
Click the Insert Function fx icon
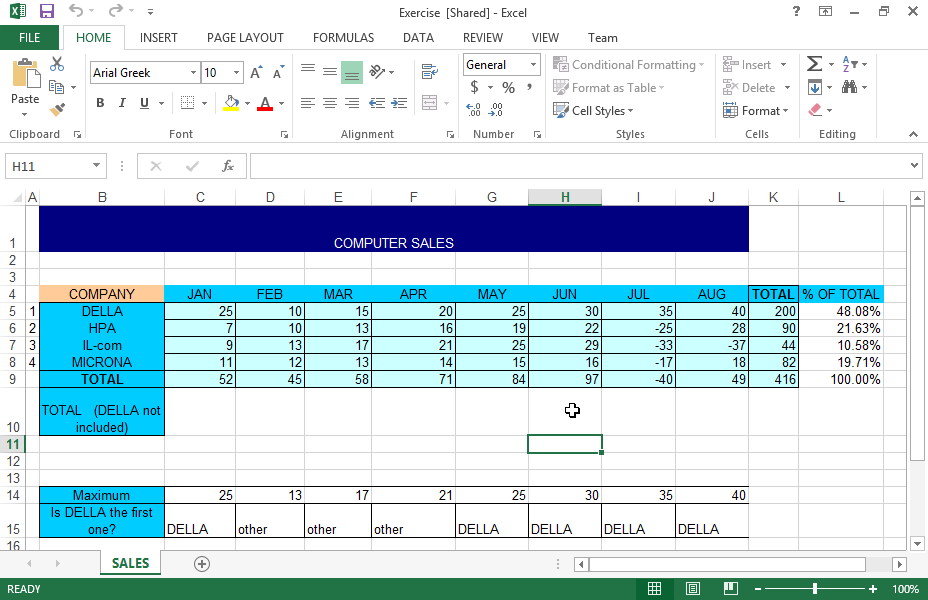point(228,166)
